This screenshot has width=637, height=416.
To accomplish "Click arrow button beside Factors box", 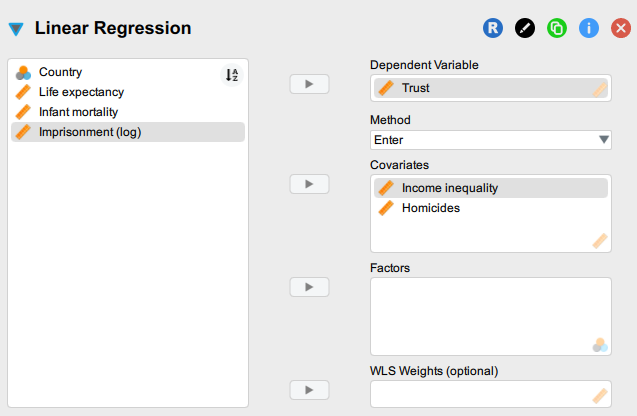I will [x=309, y=287].
